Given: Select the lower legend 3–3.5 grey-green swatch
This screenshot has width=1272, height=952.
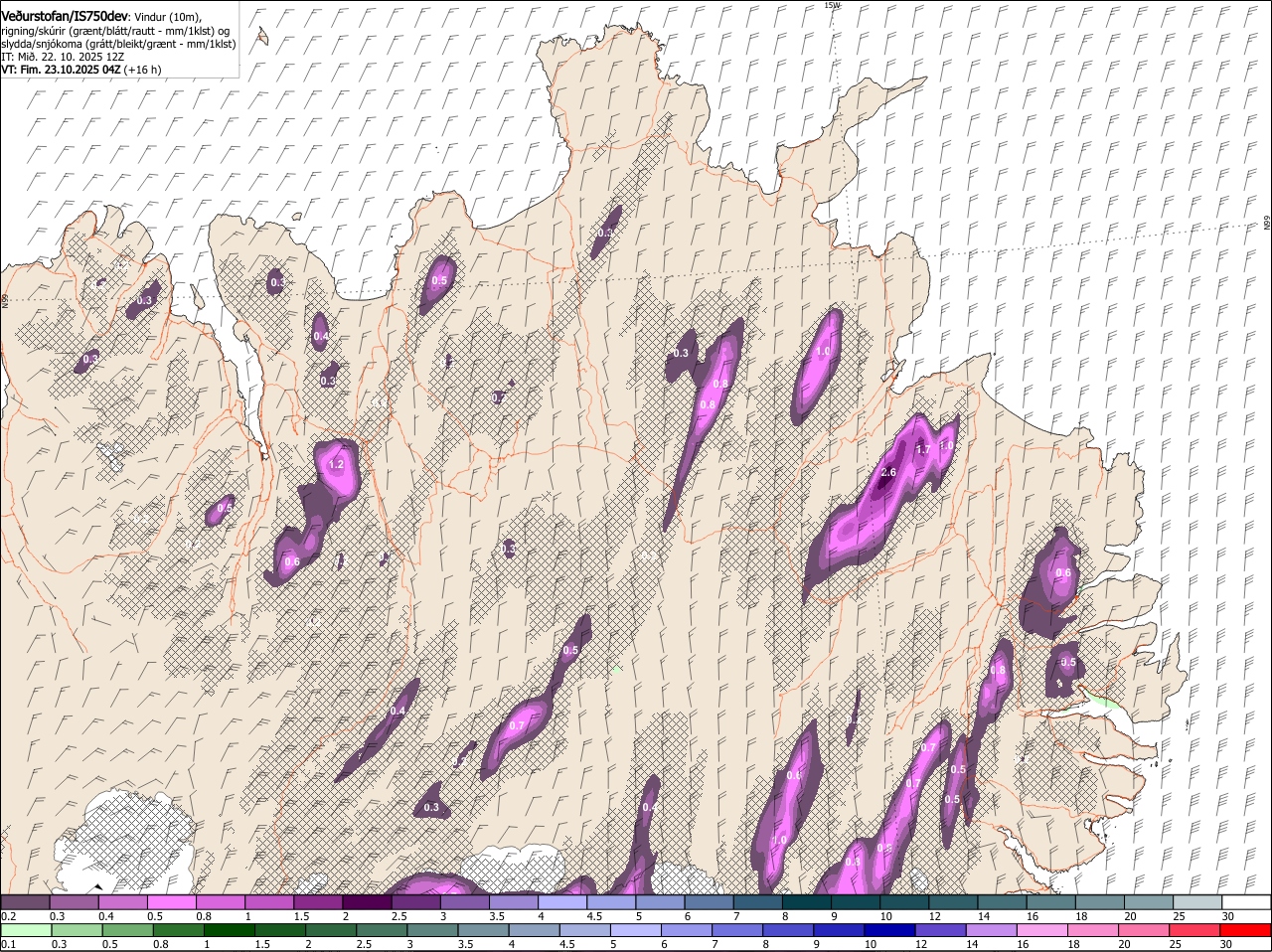Looking at the screenshot, I should tap(431, 930).
